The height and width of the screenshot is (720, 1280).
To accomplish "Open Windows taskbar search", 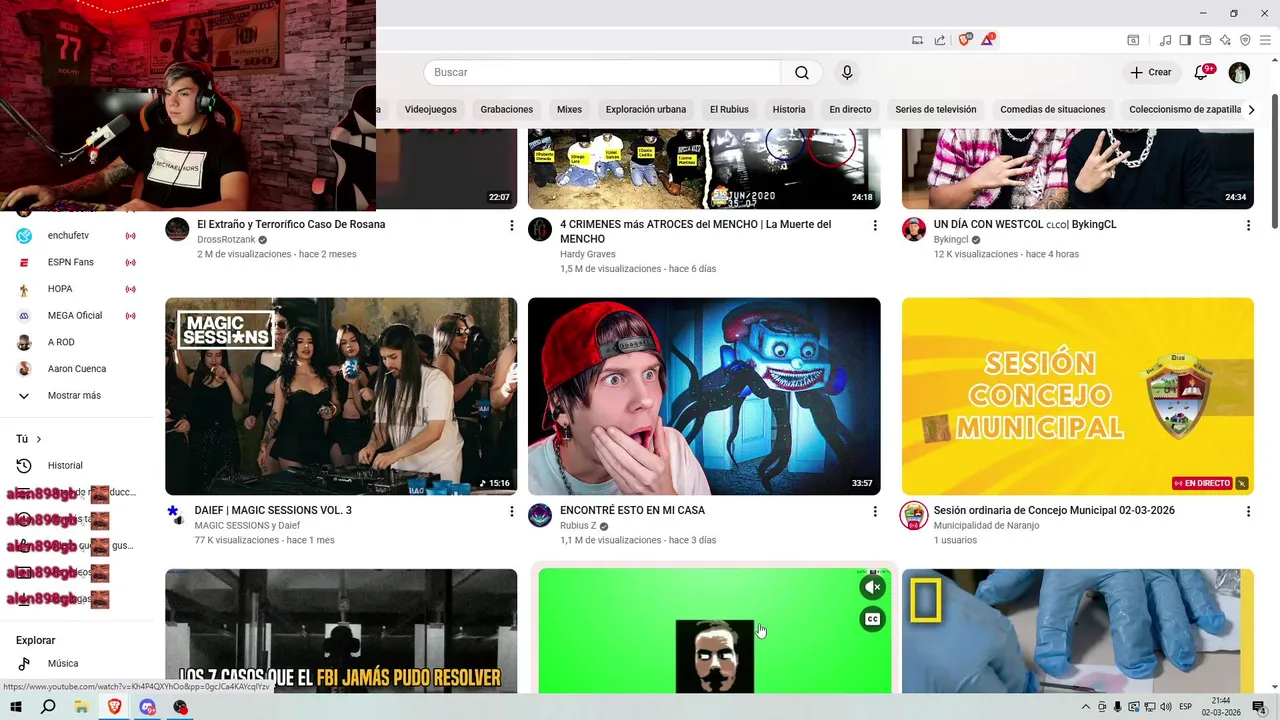I will 48,707.
